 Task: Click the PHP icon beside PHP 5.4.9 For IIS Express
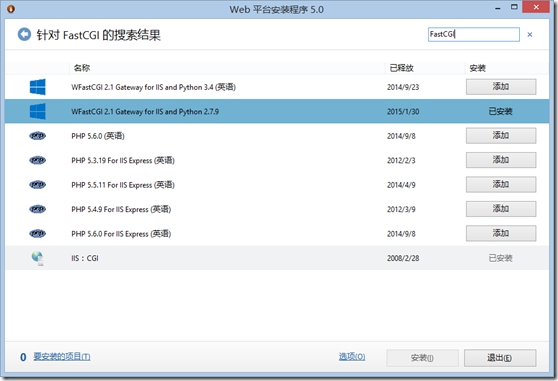point(37,209)
